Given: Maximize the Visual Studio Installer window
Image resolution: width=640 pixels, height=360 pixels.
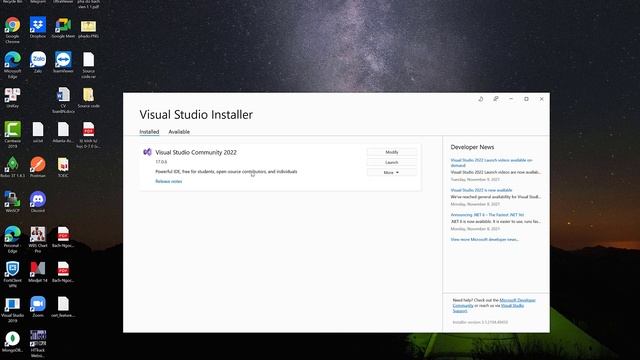Looking at the screenshot, I should click(x=527, y=99).
